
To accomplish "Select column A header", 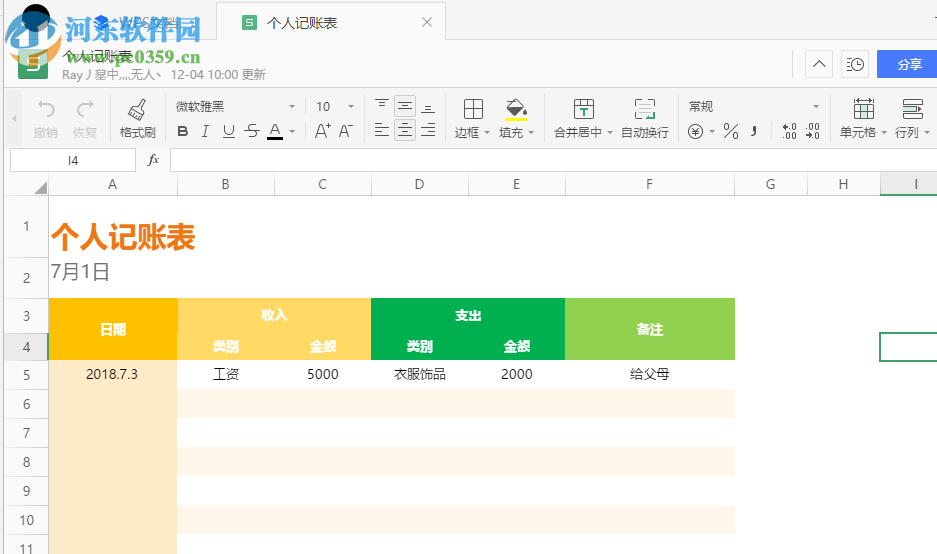I will pos(113,184).
